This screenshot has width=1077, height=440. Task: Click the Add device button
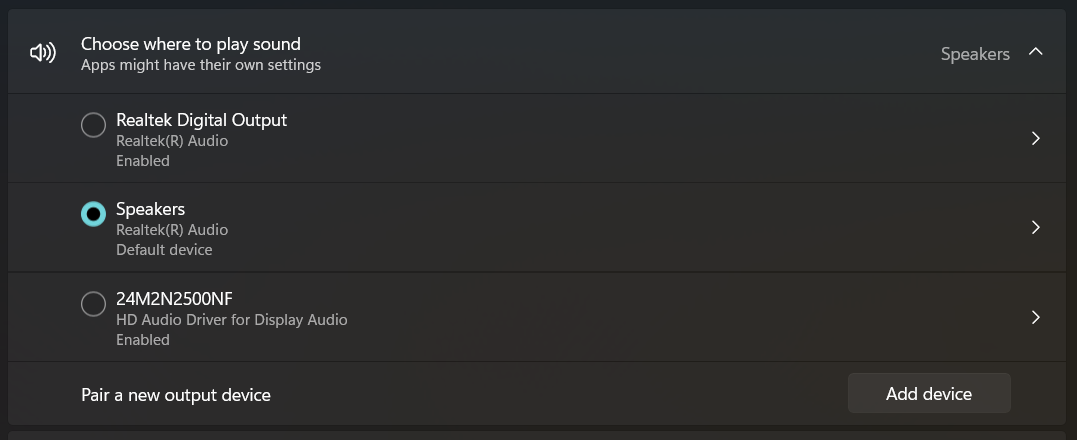(x=929, y=393)
